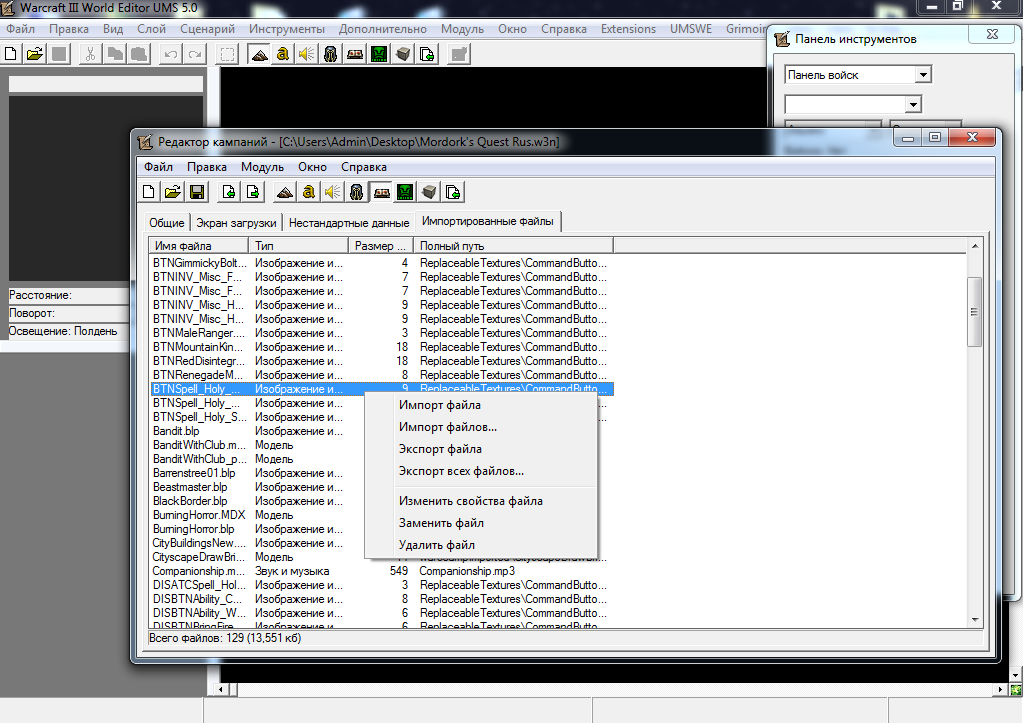Open Terrain Editor from main World Editor toolbar

(x=259, y=54)
